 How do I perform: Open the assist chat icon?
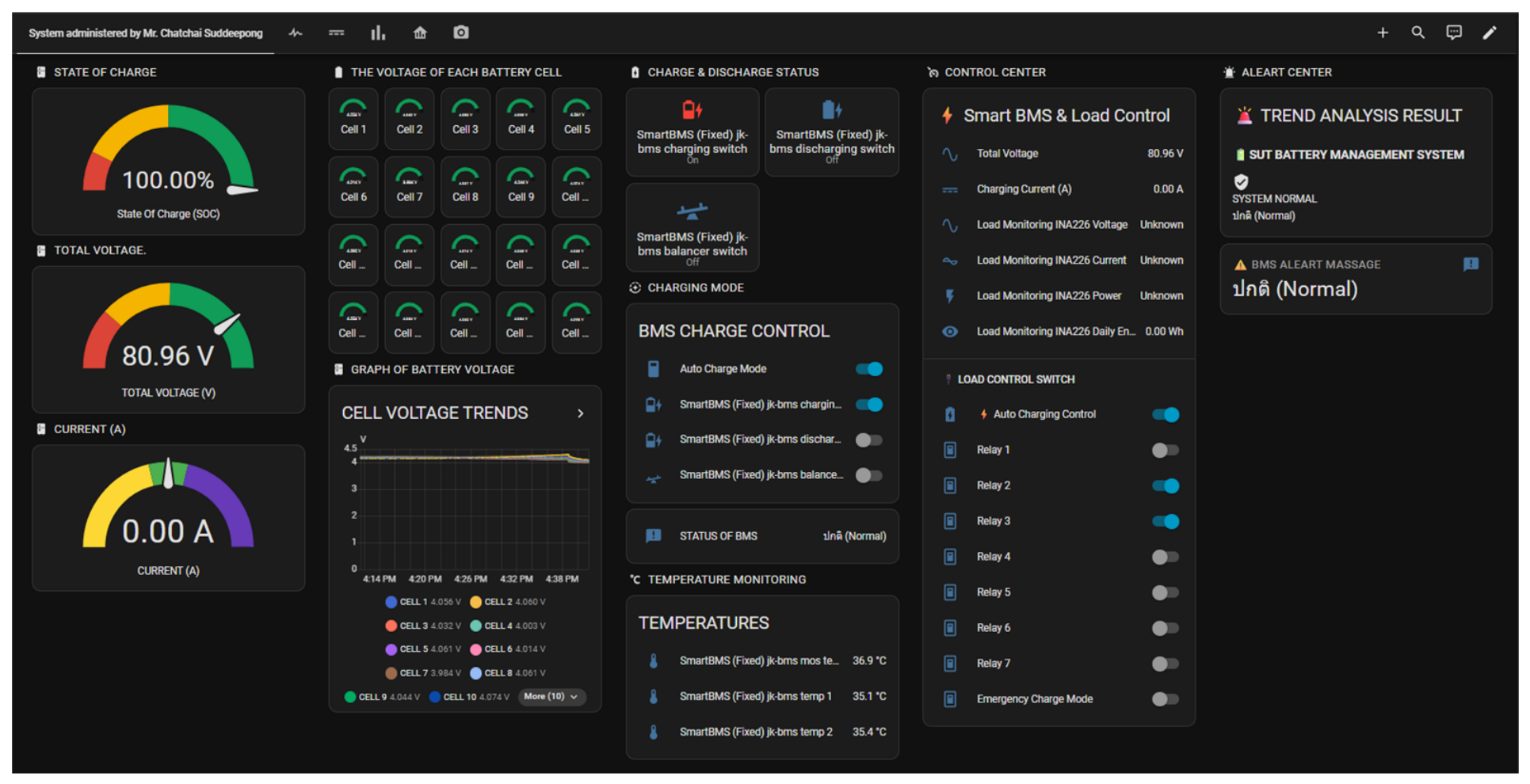coord(1454,32)
